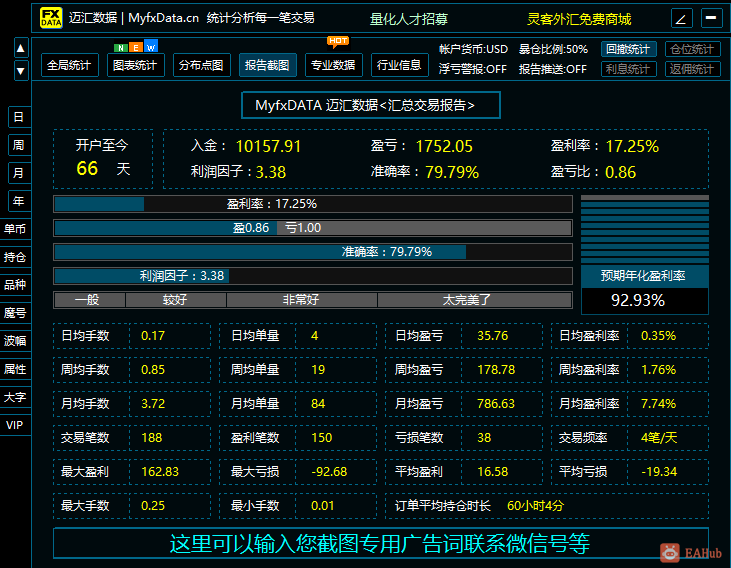The image size is (731, 568).
Task: Click the 较好 rating segment
Action: 176,300
